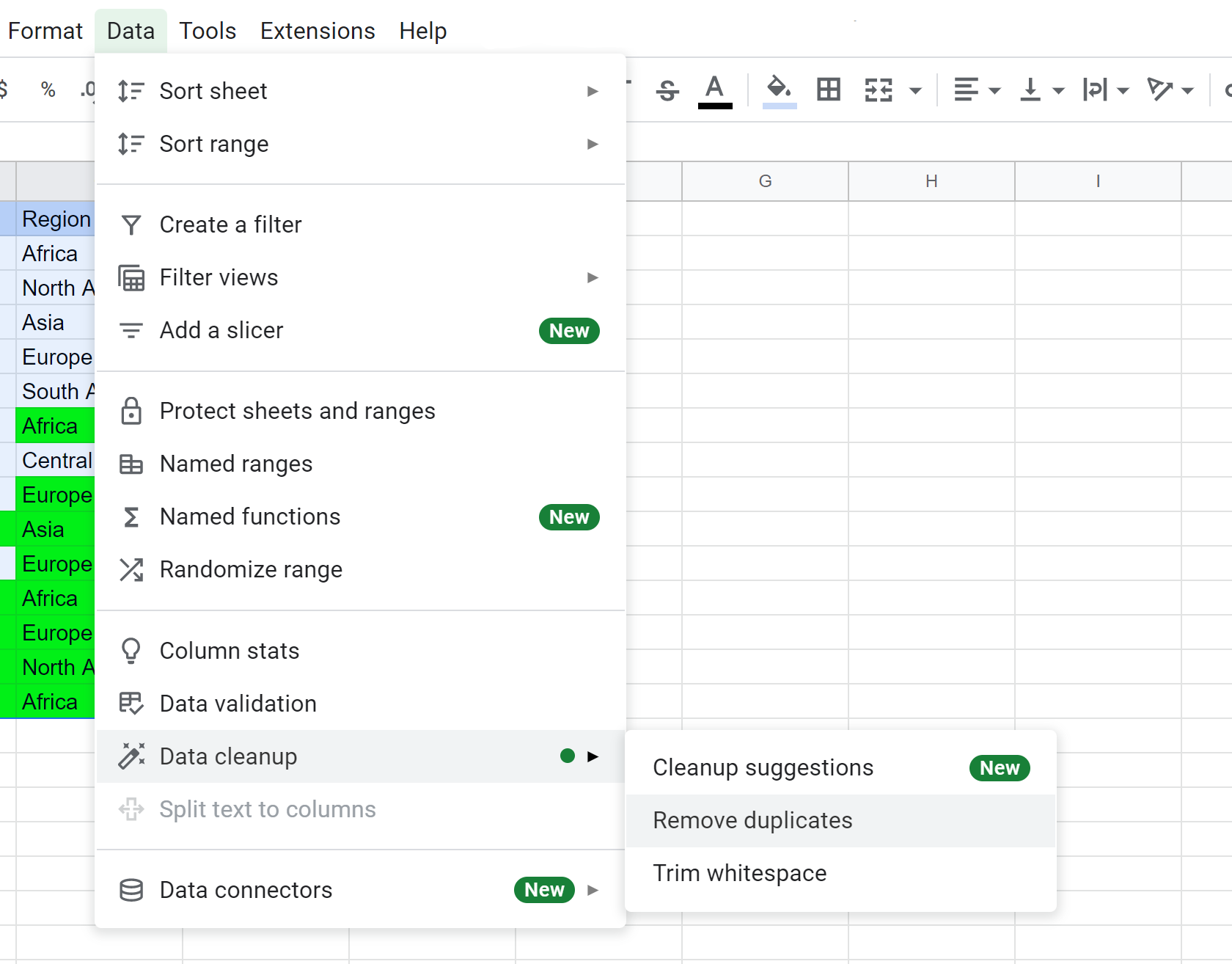The width and height of the screenshot is (1232, 964).
Task: Open the borders tool
Action: [x=828, y=90]
